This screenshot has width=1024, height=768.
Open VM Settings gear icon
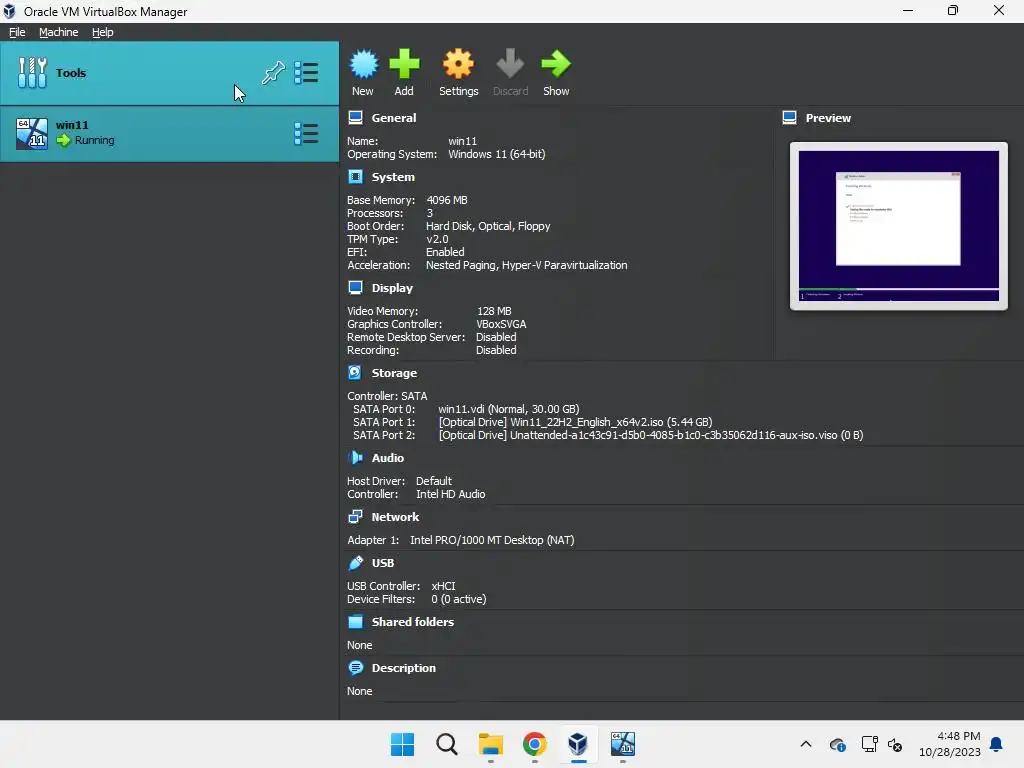458,64
